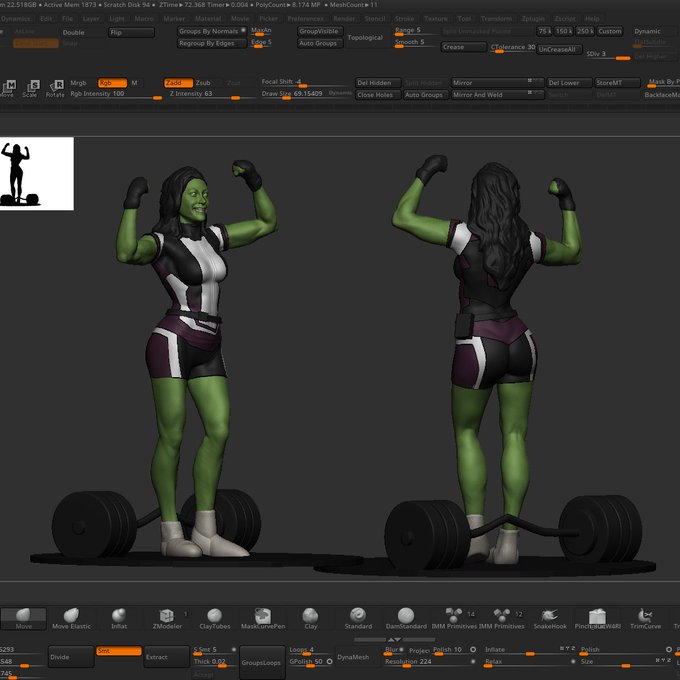Select the ZModeler brush
Screen dimensions: 680x680
coord(167,618)
